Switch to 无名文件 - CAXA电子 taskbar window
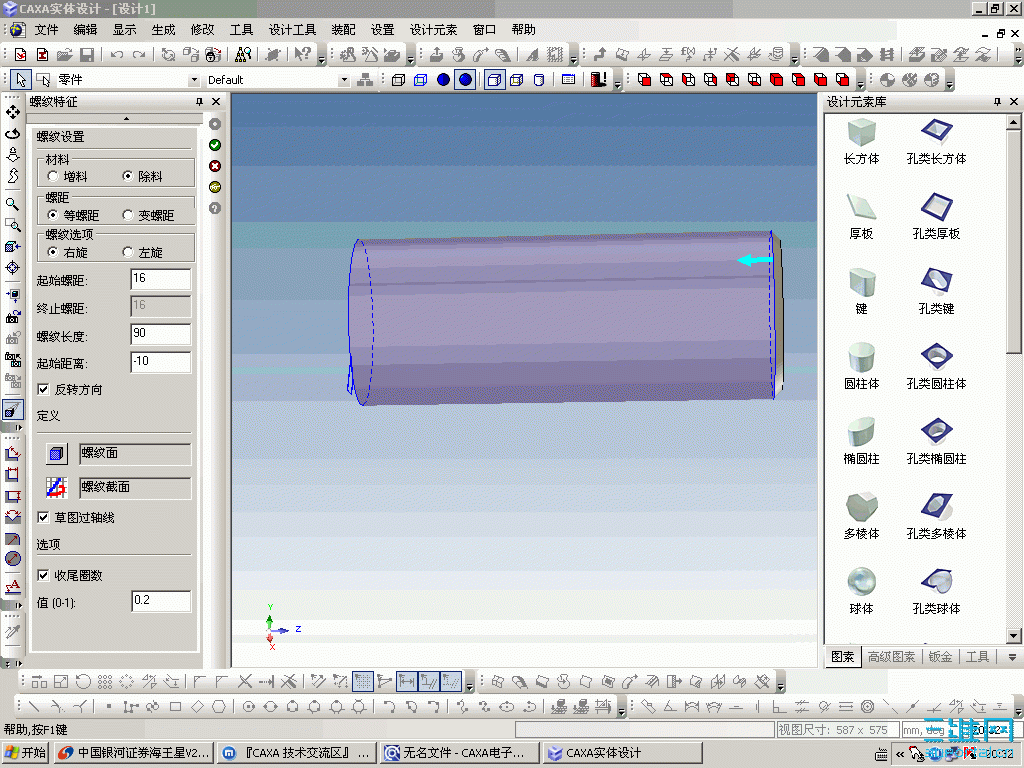The height and width of the screenshot is (768, 1024). [460, 753]
